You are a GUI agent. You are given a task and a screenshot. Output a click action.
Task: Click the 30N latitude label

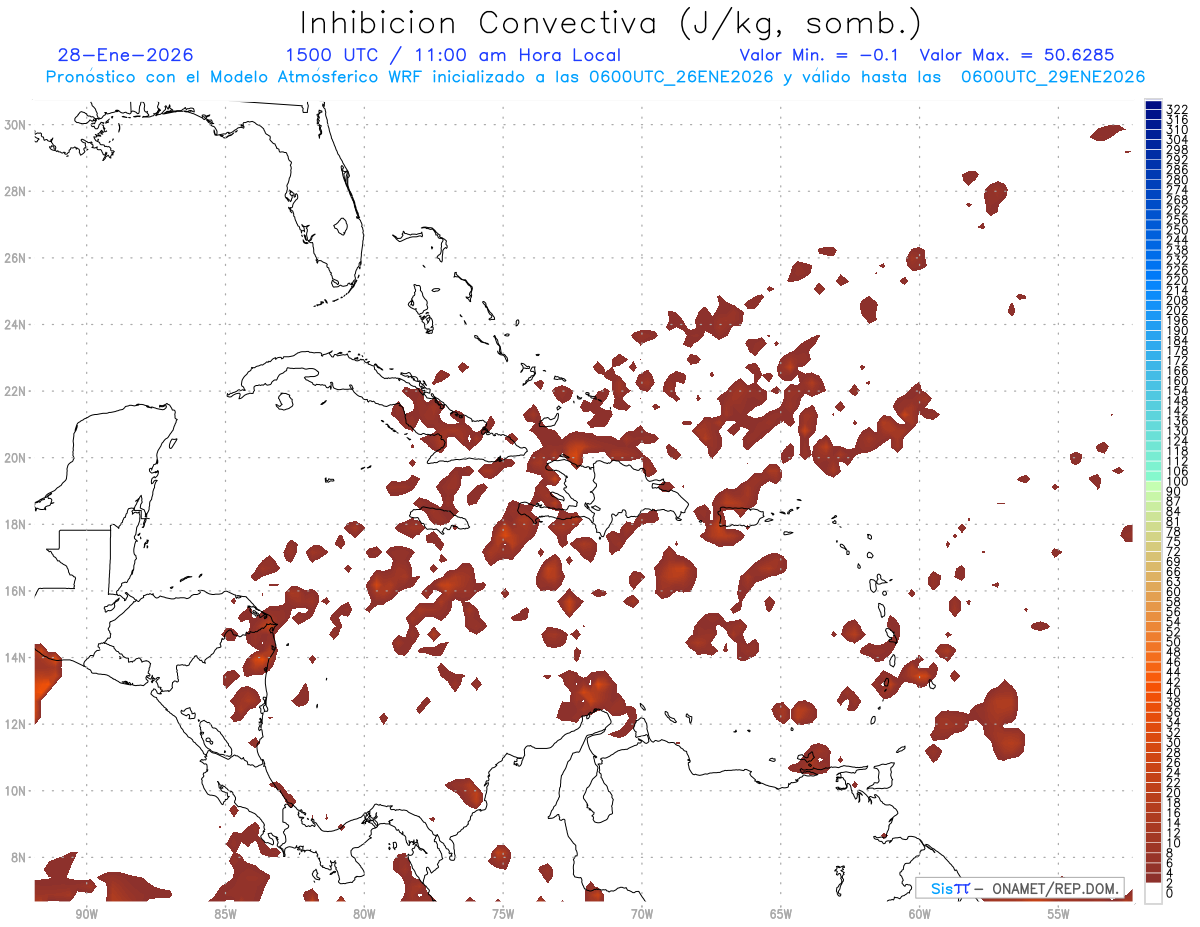click(16, 125)
